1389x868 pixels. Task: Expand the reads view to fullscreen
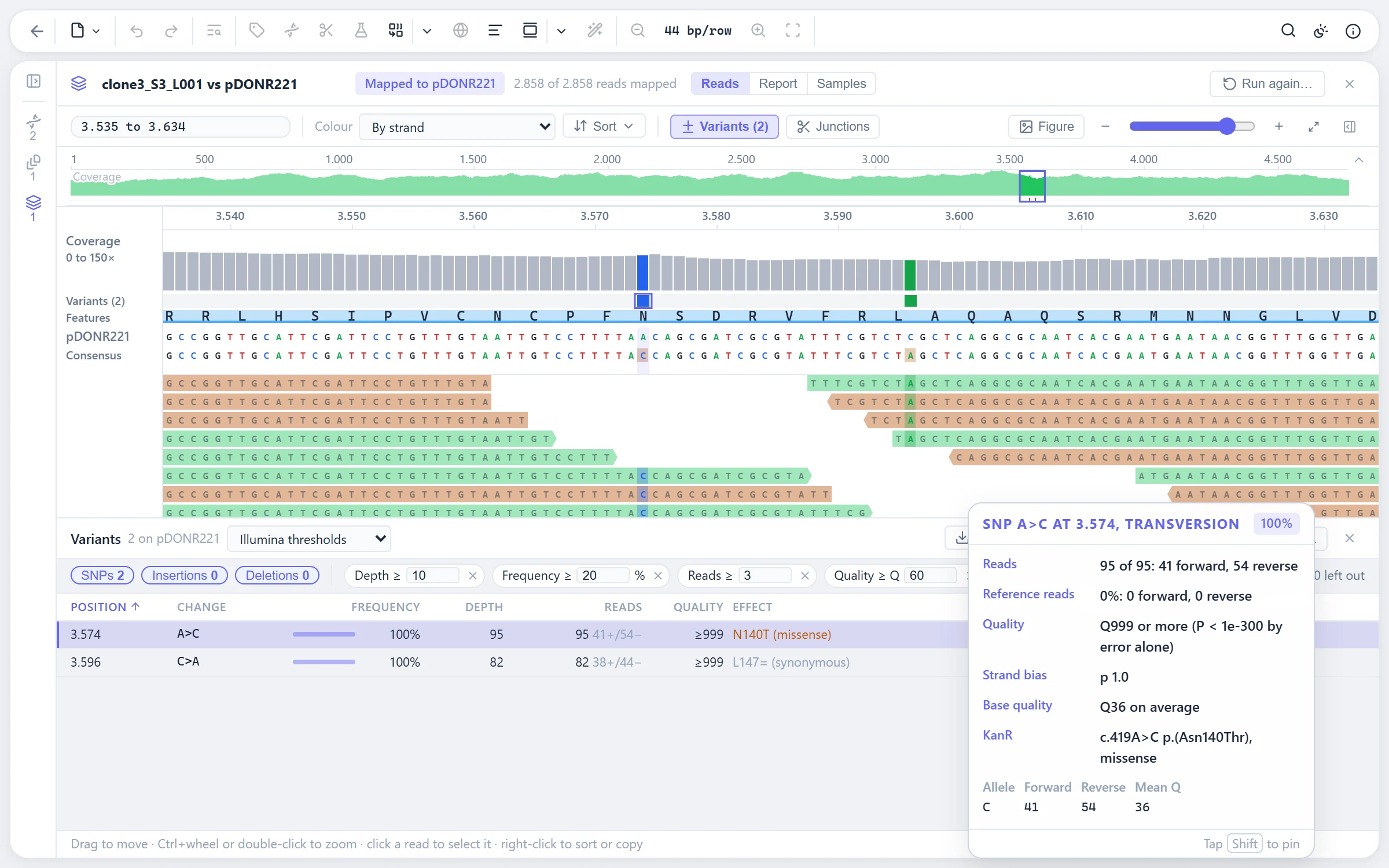[1314, 127]
